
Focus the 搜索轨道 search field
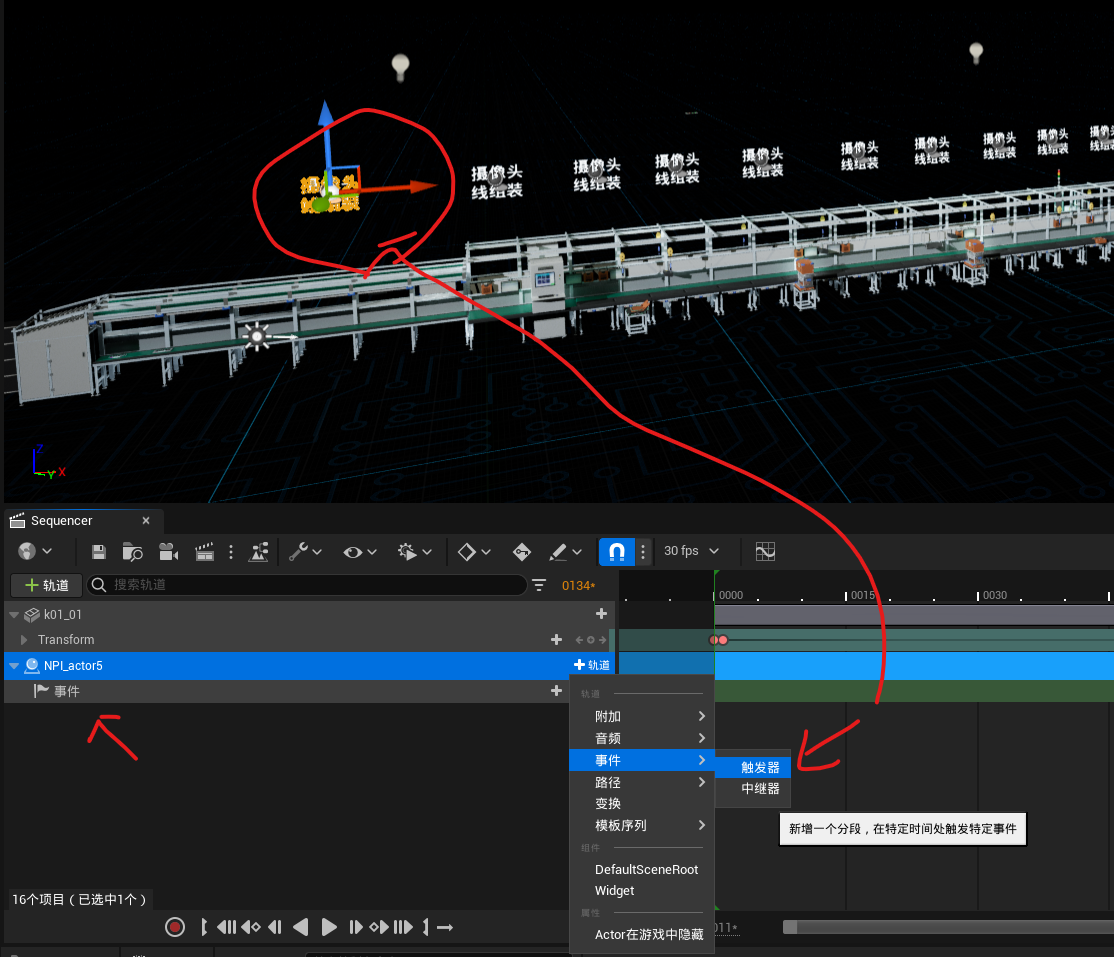point(307,585)
